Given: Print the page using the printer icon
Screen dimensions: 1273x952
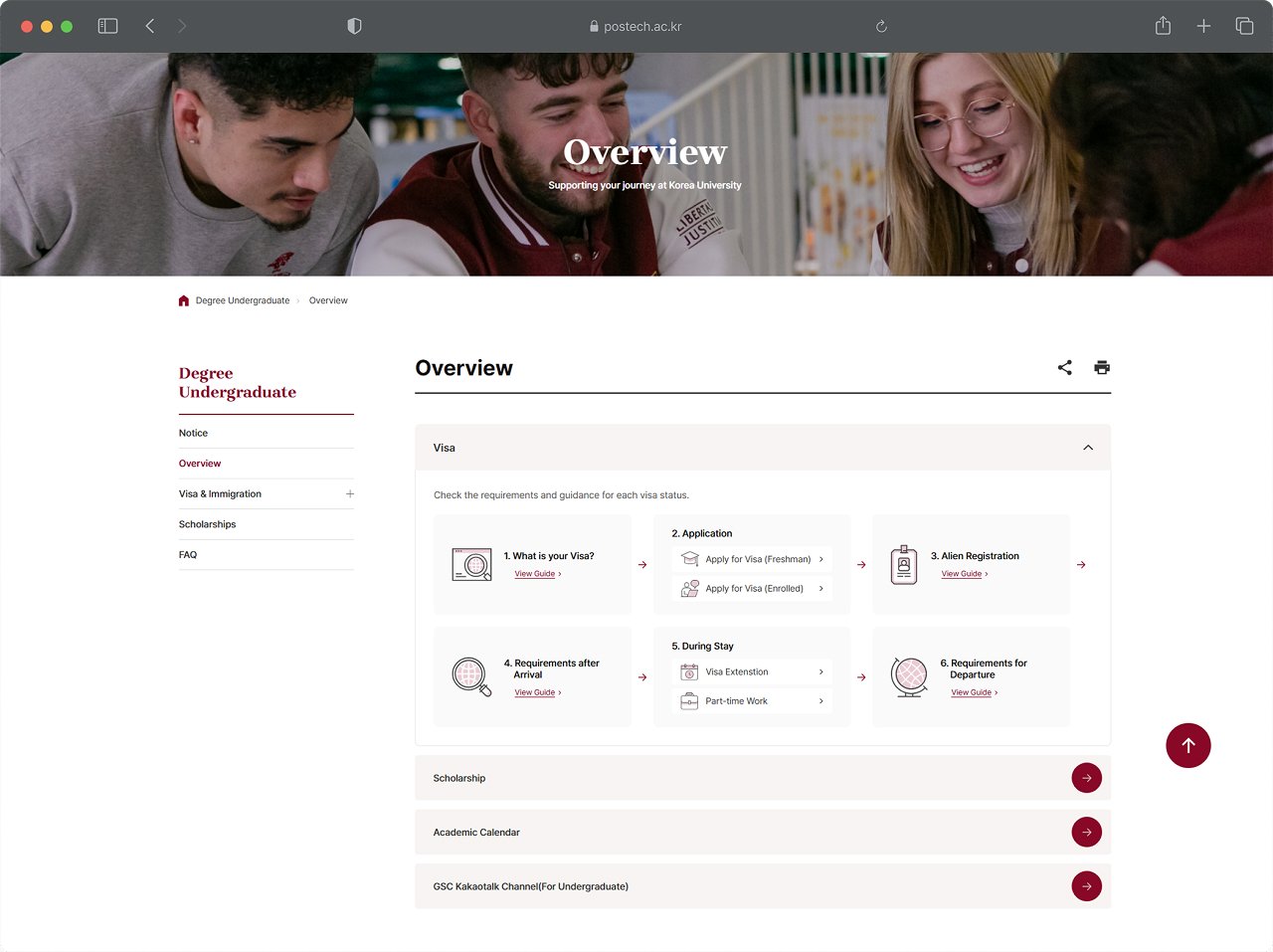Looking at the screenshot, I should (1102, 367).
